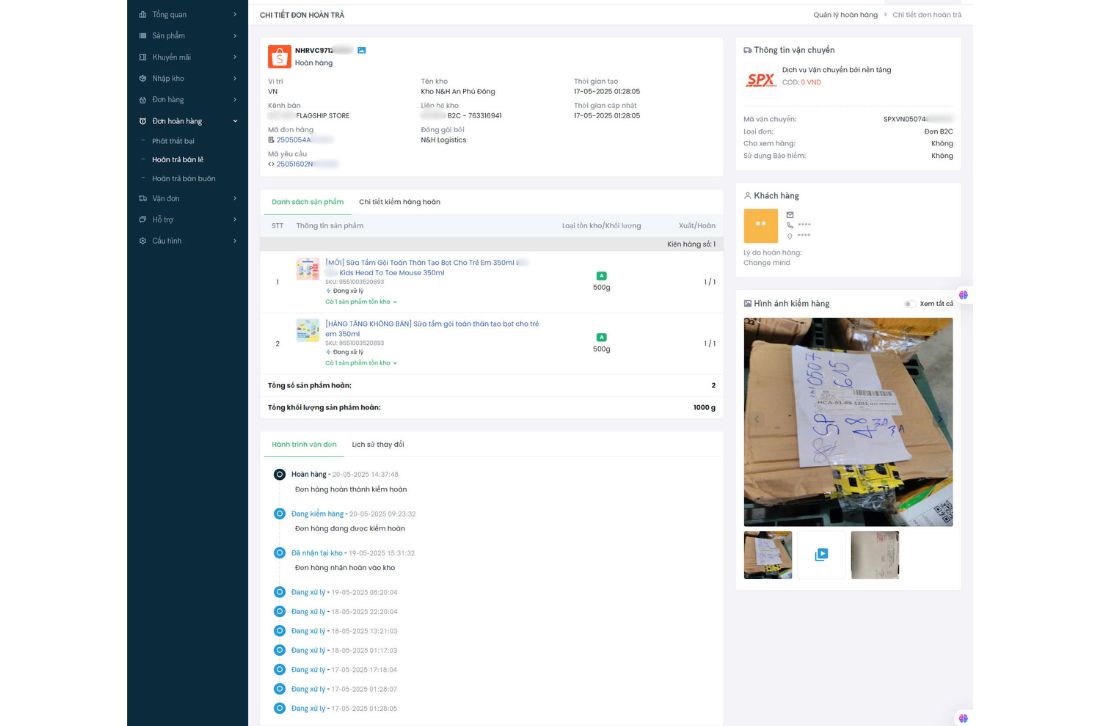Click the Hỗ trợ sidebar icon

tap(143, 220)
